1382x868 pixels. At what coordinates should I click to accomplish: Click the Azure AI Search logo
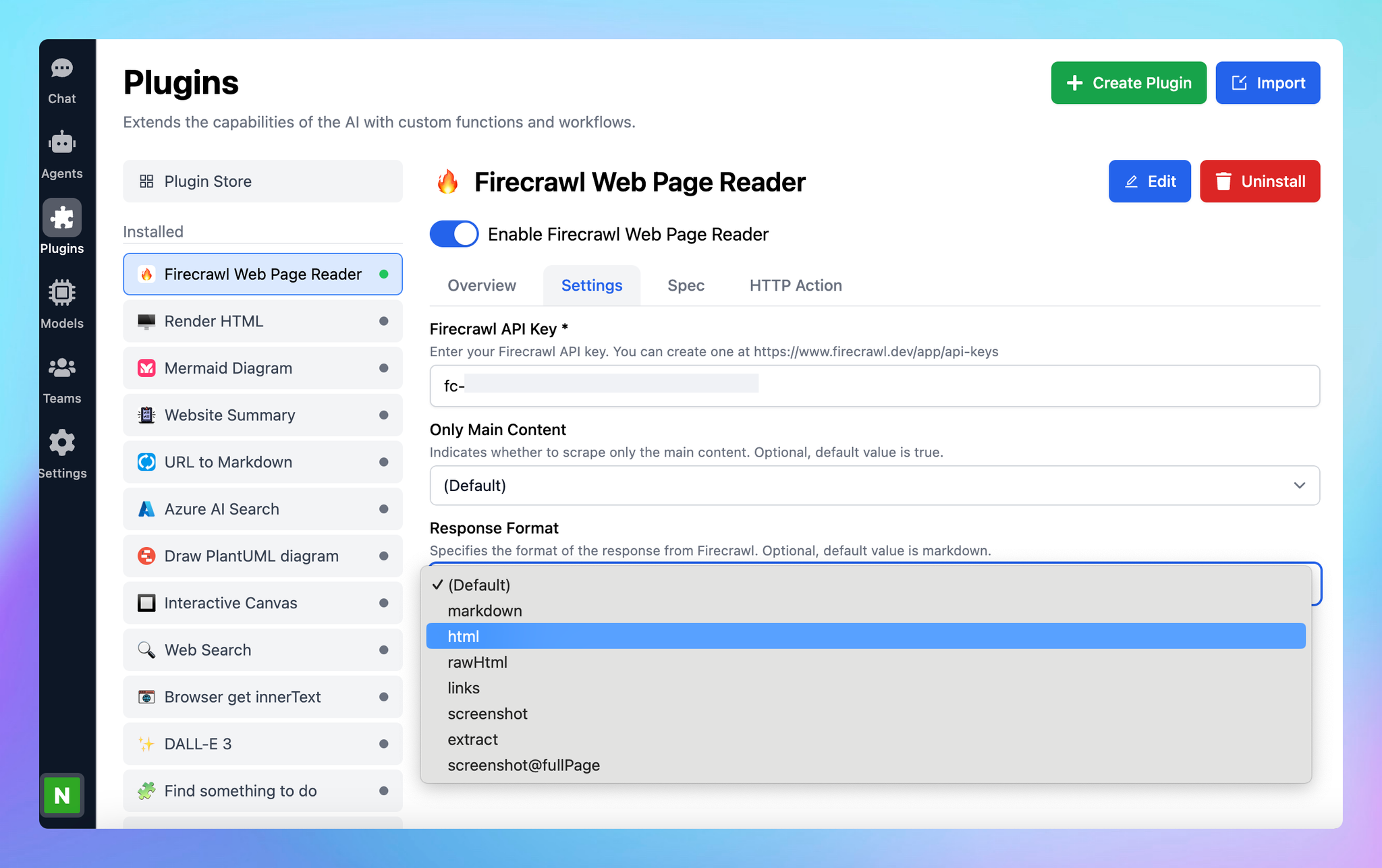[x=146, y=509]
